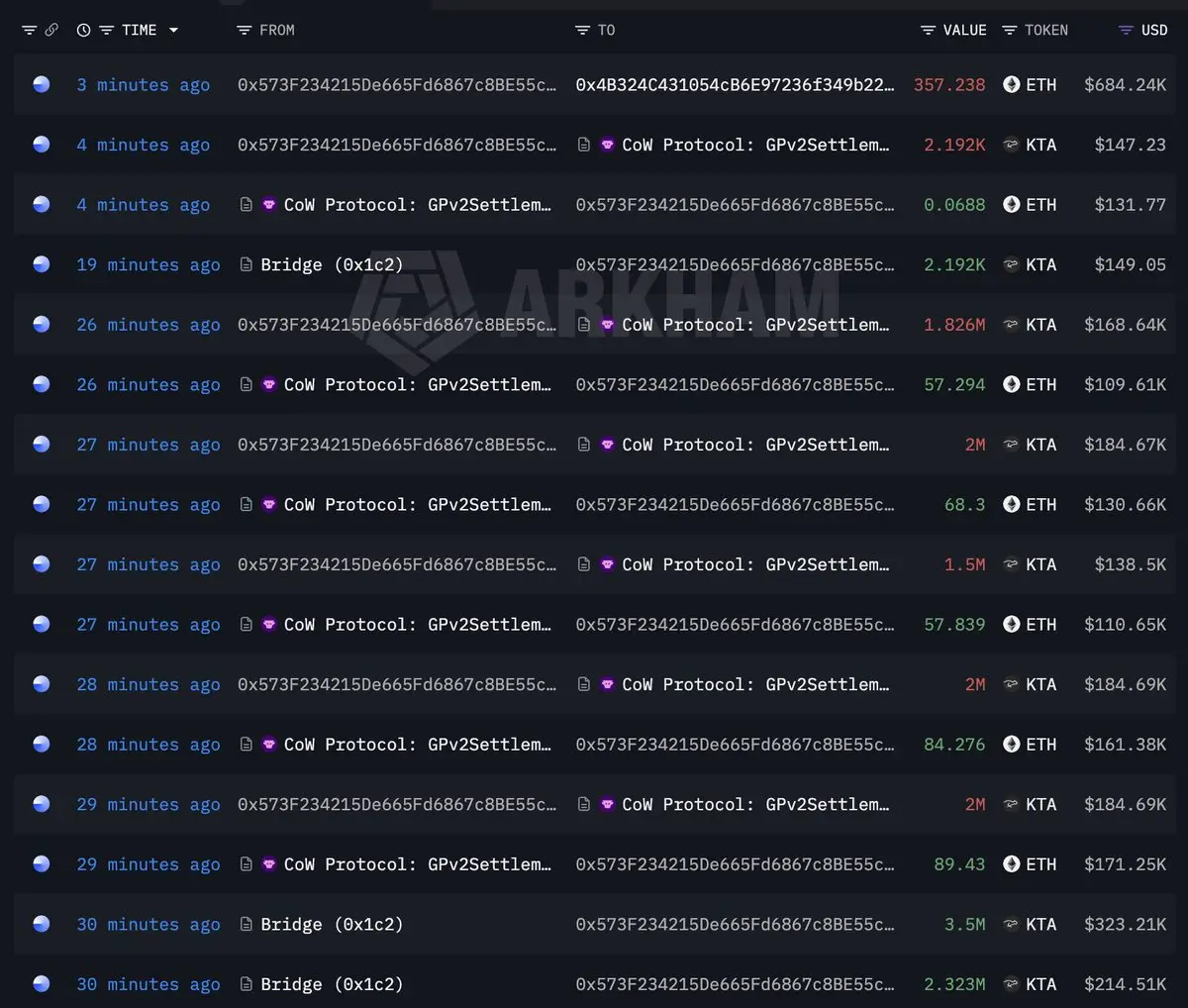The image size is (1188, 1008).
Task: Click the top-left table filter icon
Action: click(x=29, y=31)
